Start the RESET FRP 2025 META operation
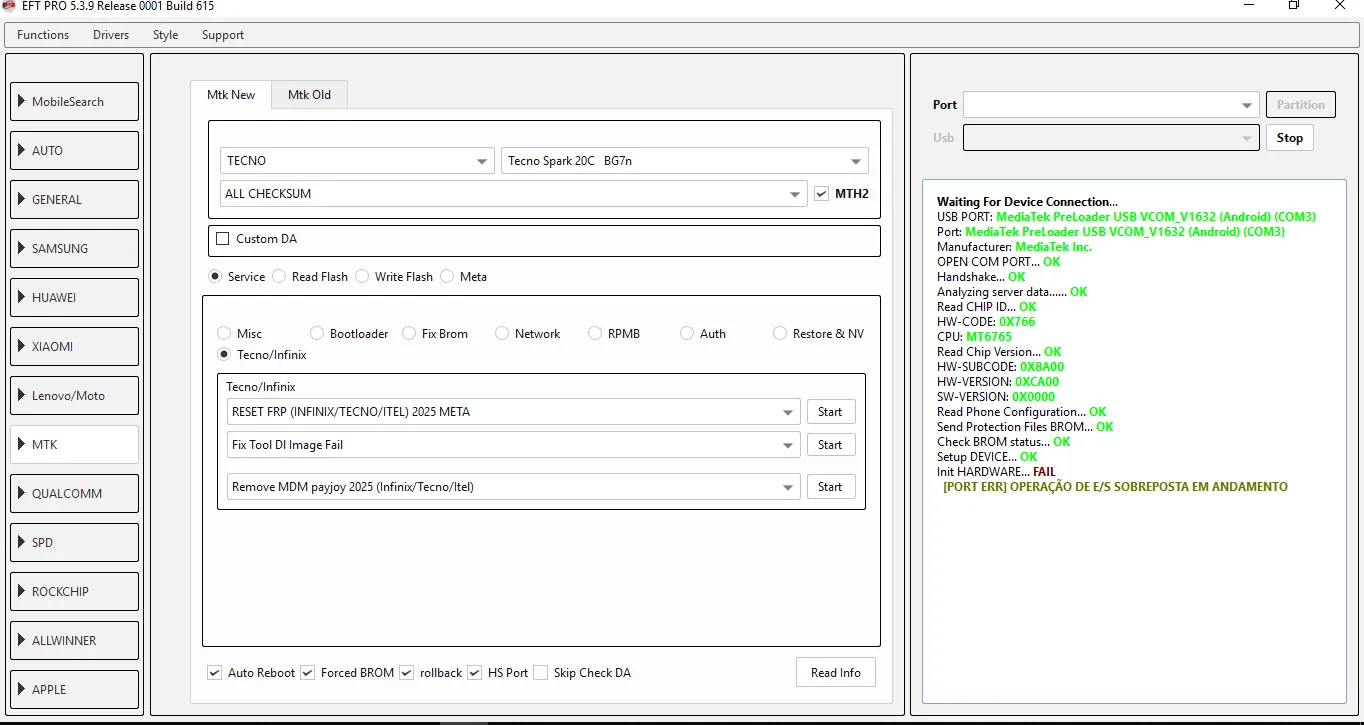The image size is (1364, 725). click(830, 412)
